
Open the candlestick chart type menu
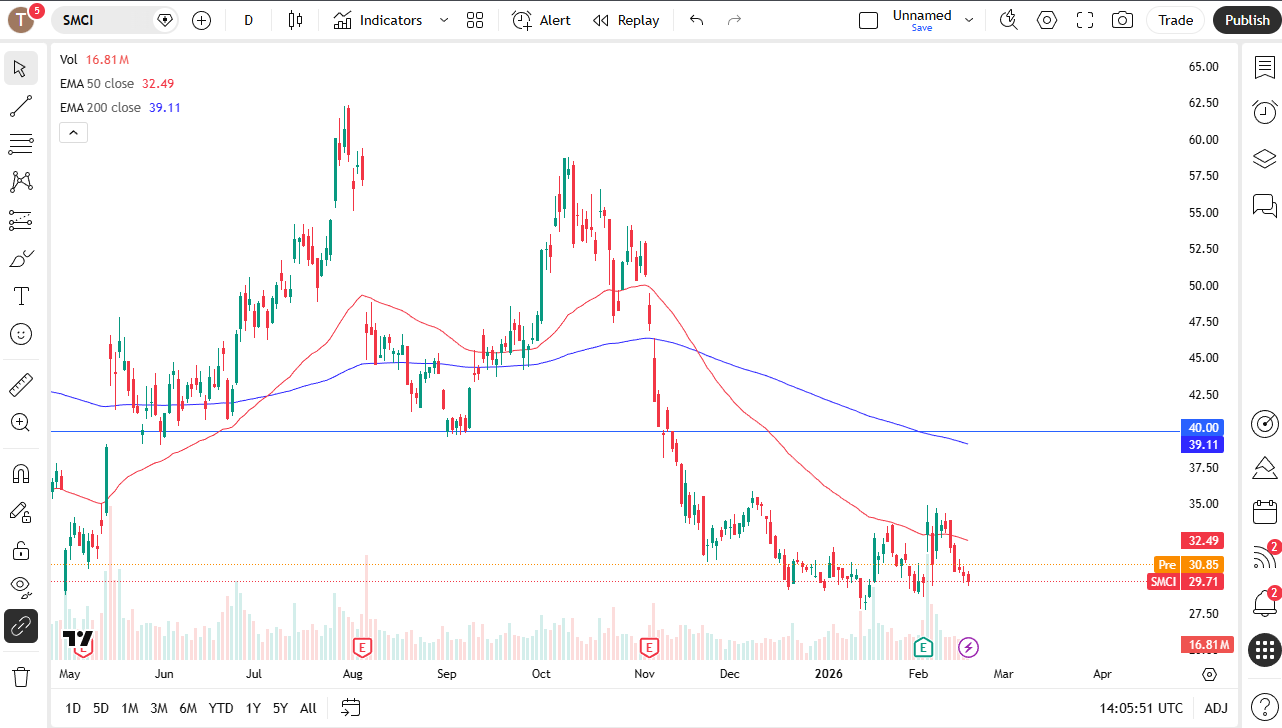(x=295, y=20)
